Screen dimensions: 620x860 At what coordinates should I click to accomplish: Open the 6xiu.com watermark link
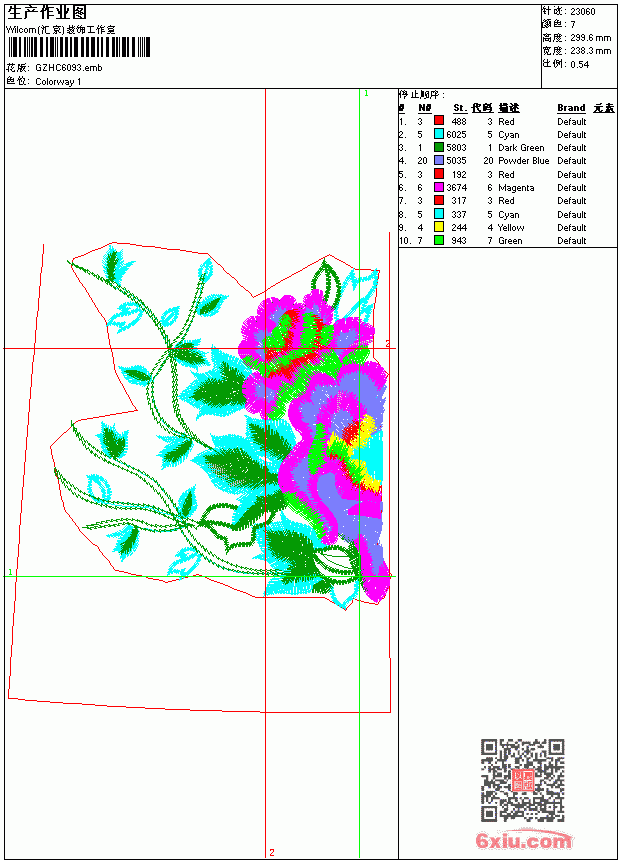pos(523,840)
